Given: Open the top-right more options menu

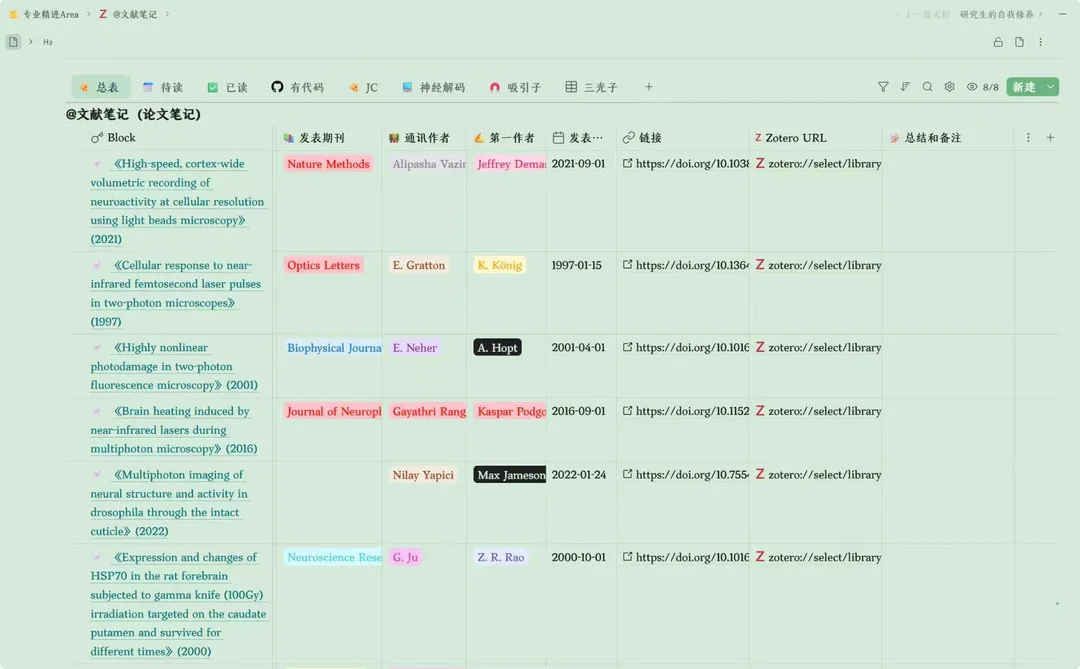Looking at the screenshot, I should 1041,42.
